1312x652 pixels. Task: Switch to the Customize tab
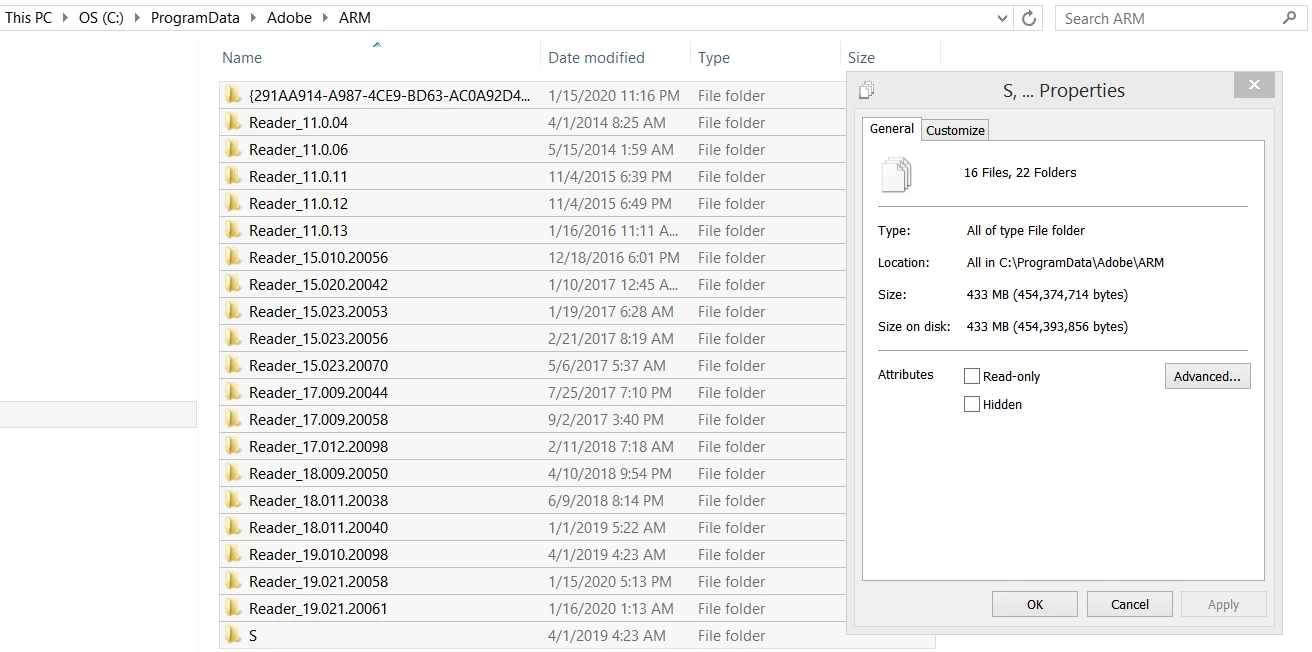[955, 130]
